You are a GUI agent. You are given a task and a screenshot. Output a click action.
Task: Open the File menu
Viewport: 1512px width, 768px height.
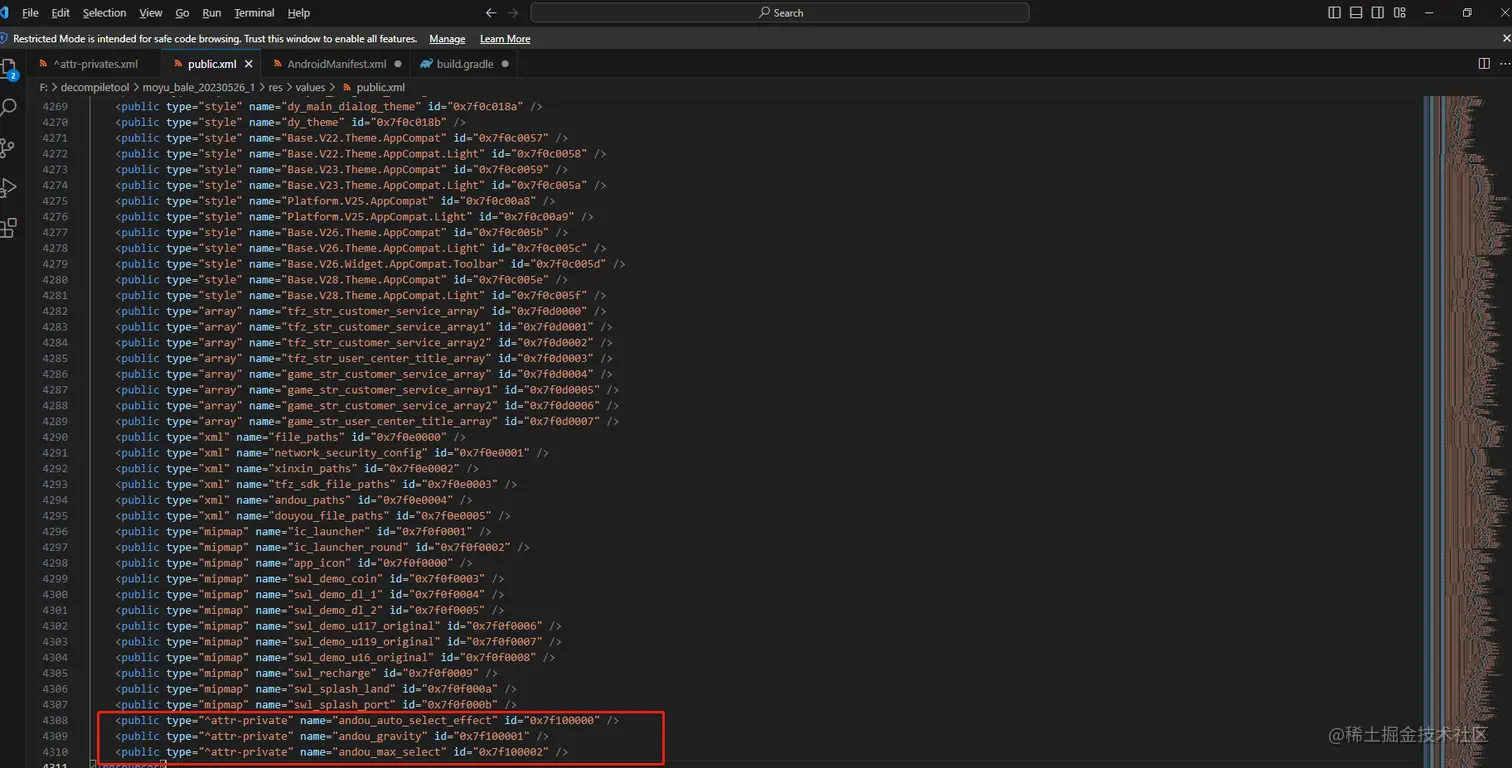pos(30,13)
